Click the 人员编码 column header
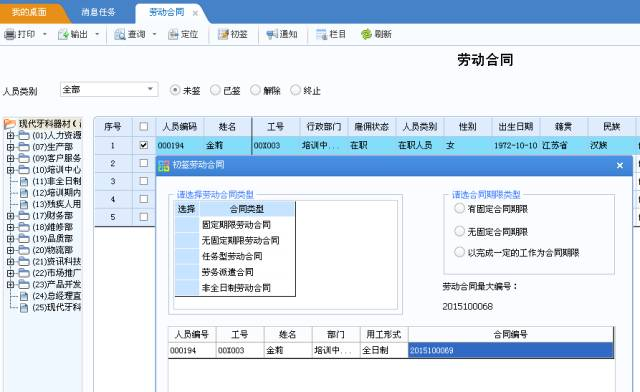 pos(180,127)
